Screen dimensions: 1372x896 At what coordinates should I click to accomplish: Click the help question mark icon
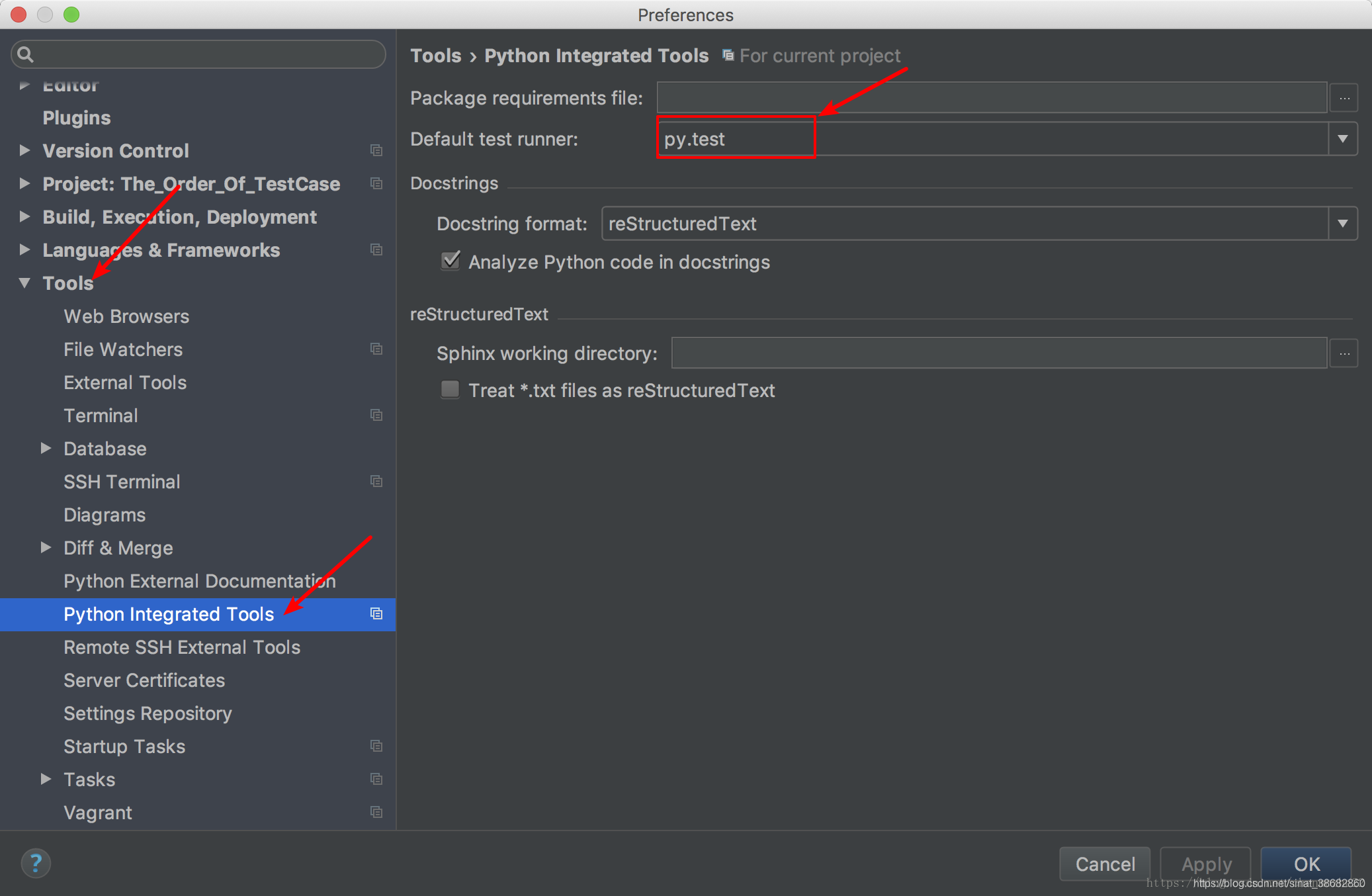click(36, 863)
